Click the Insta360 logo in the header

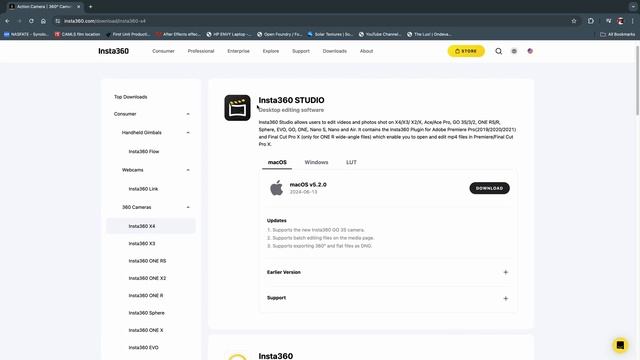pos(113,51)
